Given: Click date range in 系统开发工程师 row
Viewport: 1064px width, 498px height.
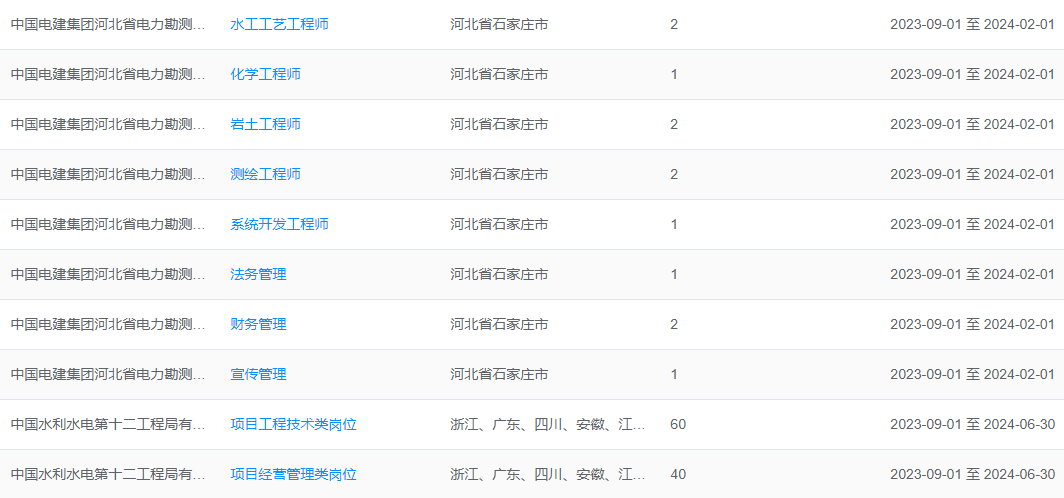Looking at the screenshot, I should [972, 224].
